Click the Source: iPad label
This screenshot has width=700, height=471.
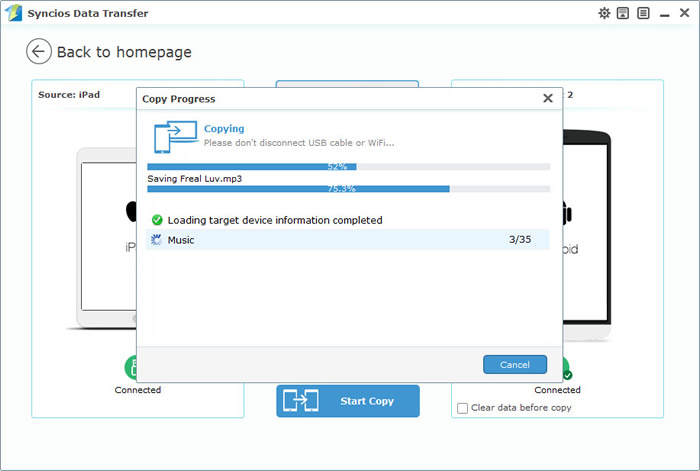pos(69,95)
